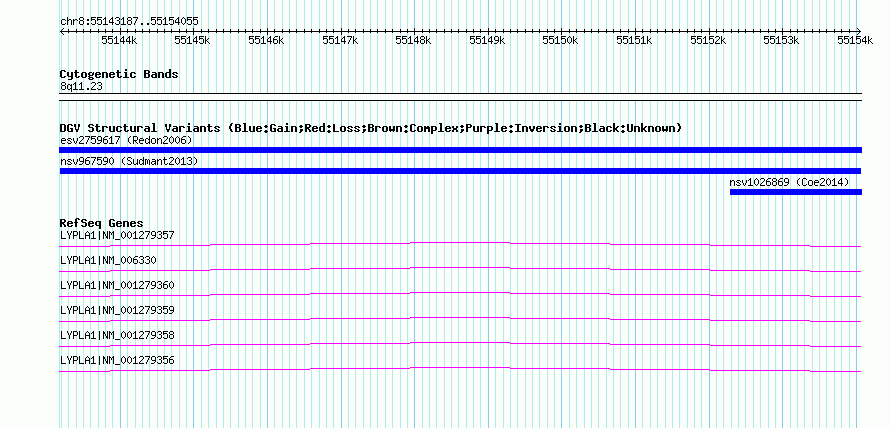Click the 55153k ruler tick label
This screenshot has width=890, height=428.
781,40
